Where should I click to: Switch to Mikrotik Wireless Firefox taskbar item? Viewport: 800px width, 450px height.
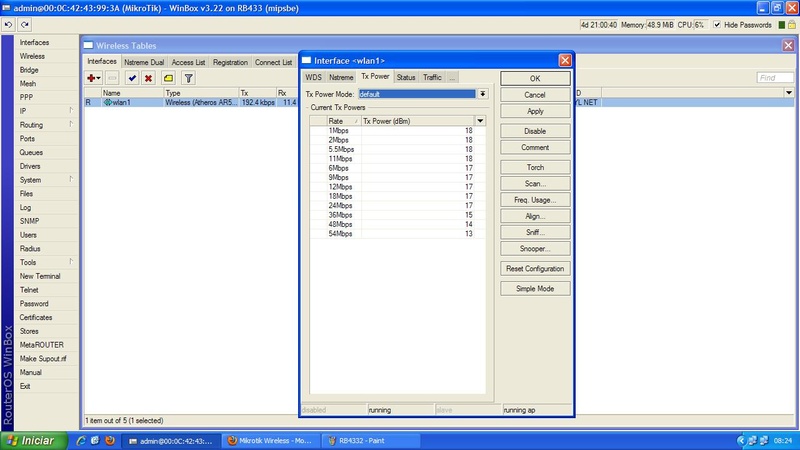pos(271,440)
